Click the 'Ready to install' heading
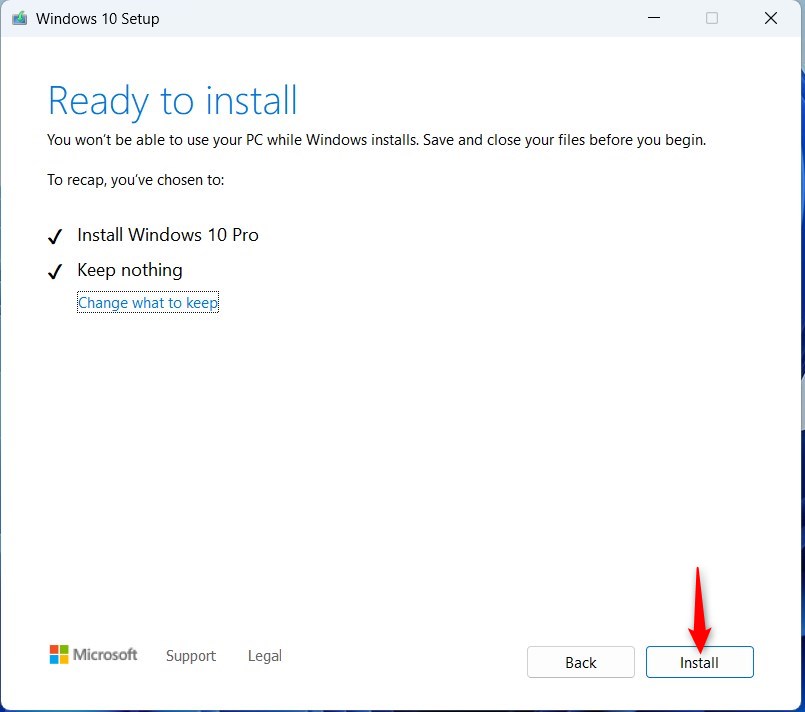805x712 pixels. click(x=172, y=101)
